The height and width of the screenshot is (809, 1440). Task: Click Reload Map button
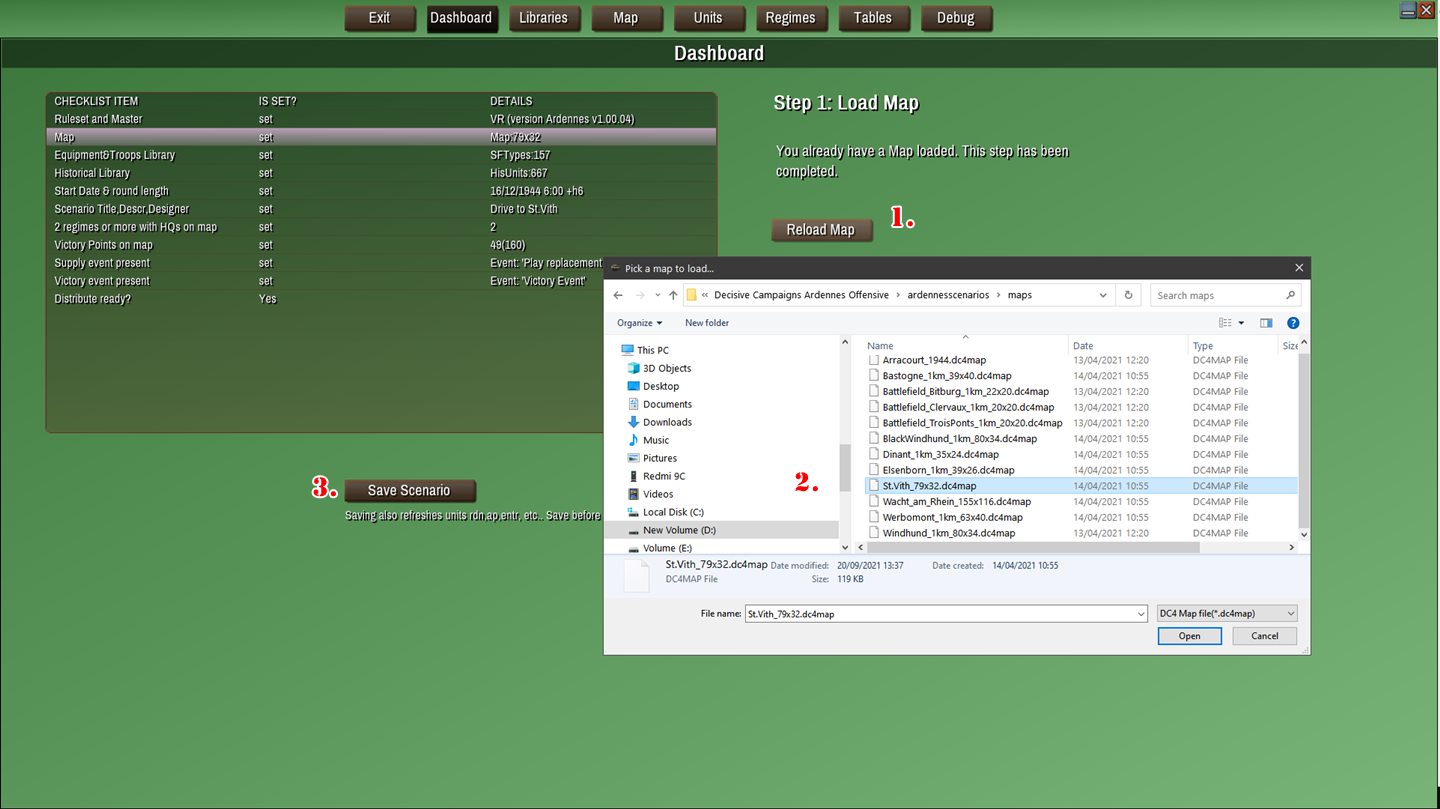pyautogui.click(x=821, y=230)
